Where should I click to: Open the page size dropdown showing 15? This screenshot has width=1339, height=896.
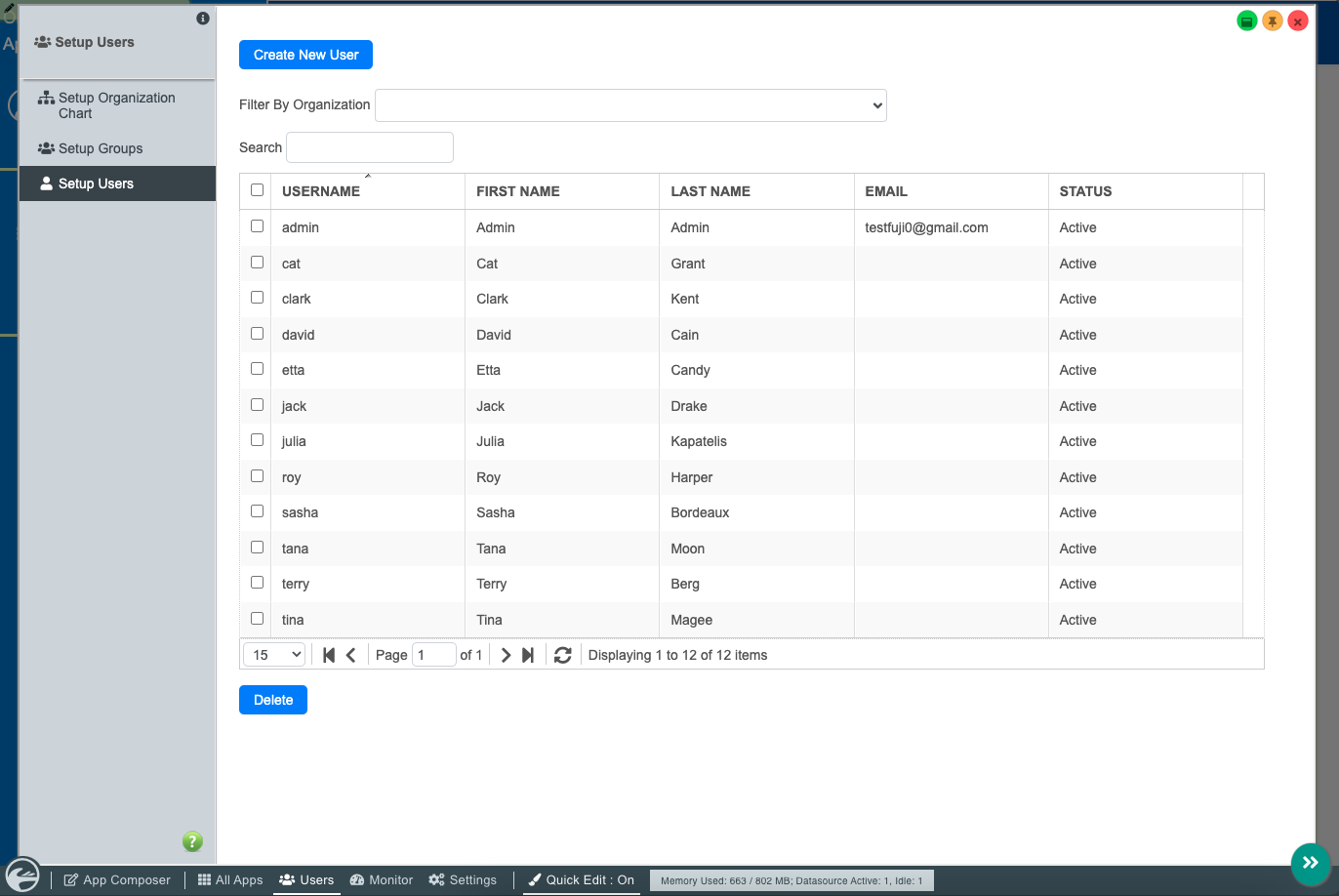click(274, 655)
